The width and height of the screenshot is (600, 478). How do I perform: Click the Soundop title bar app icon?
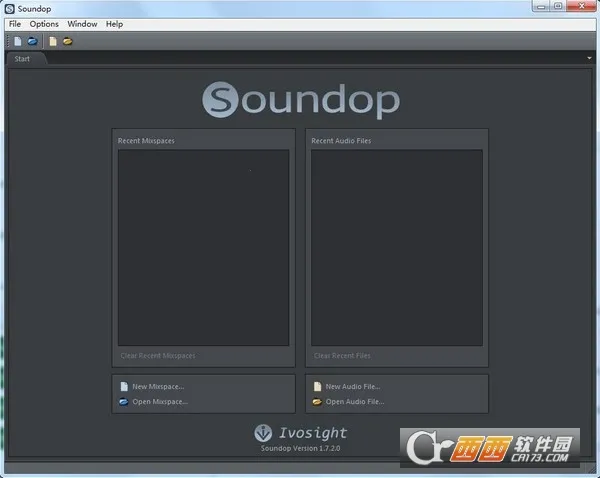pyautogui.click(x=10, y=8)
